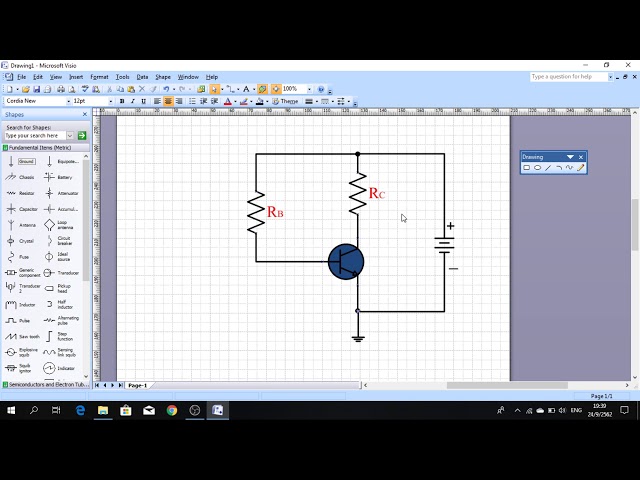The height and width of the screenshot is (480, 640).
Task: Click the Copy icon in toolbar
Action: (x=120, y=89)
